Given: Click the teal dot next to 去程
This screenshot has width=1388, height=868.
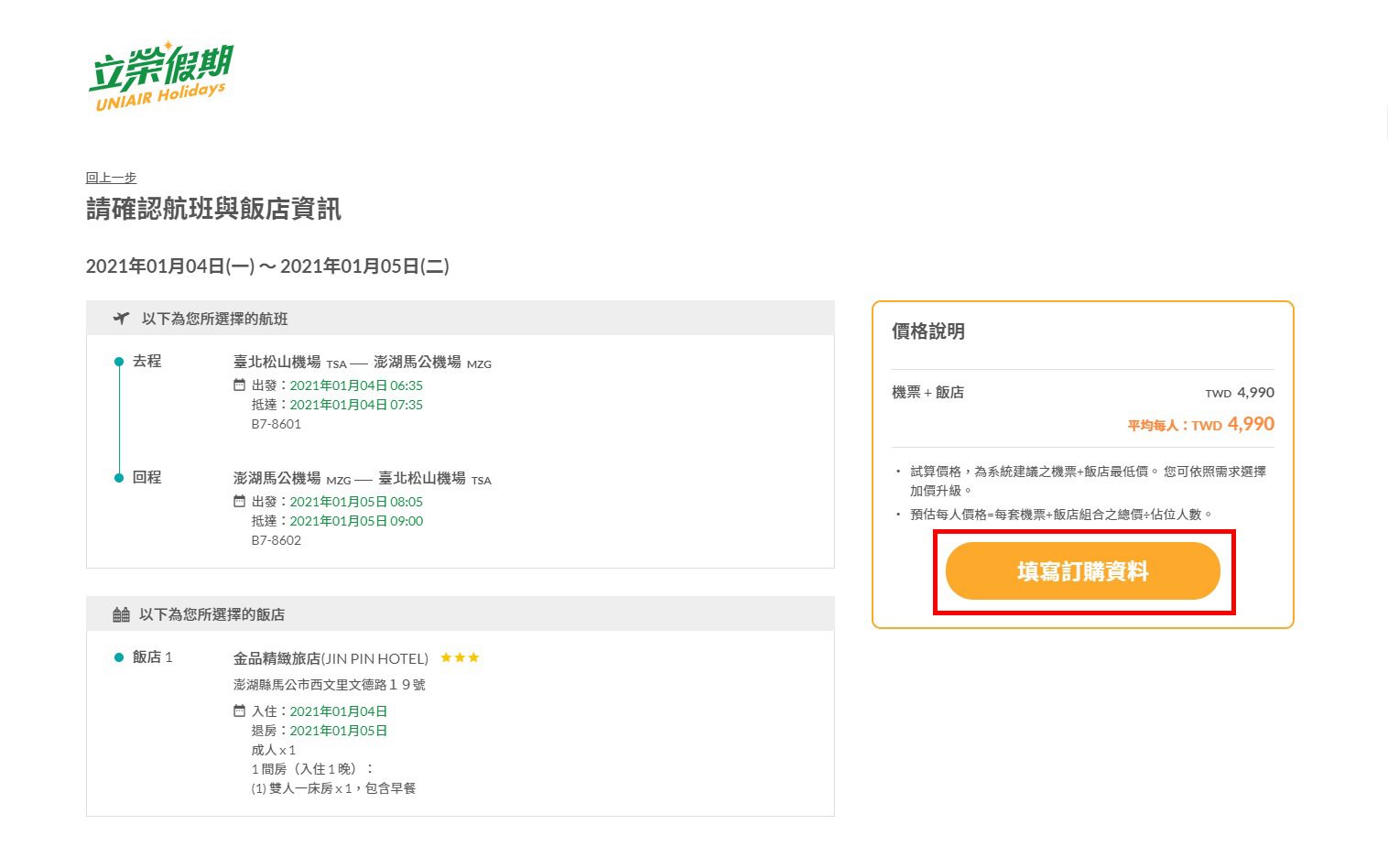Looking at the screenshot, I should 119,362.
